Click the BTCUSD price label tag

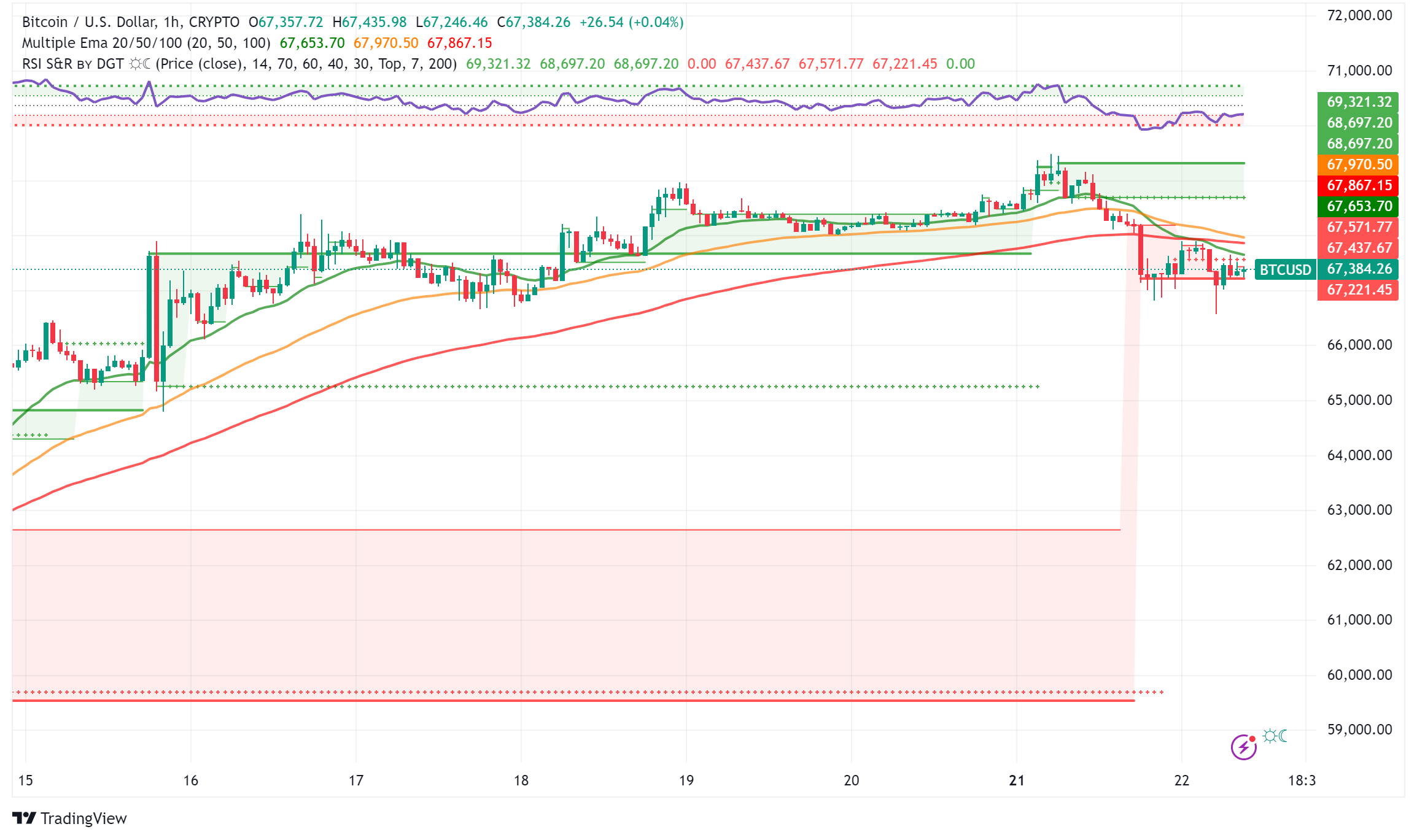tap(1286, 269)
